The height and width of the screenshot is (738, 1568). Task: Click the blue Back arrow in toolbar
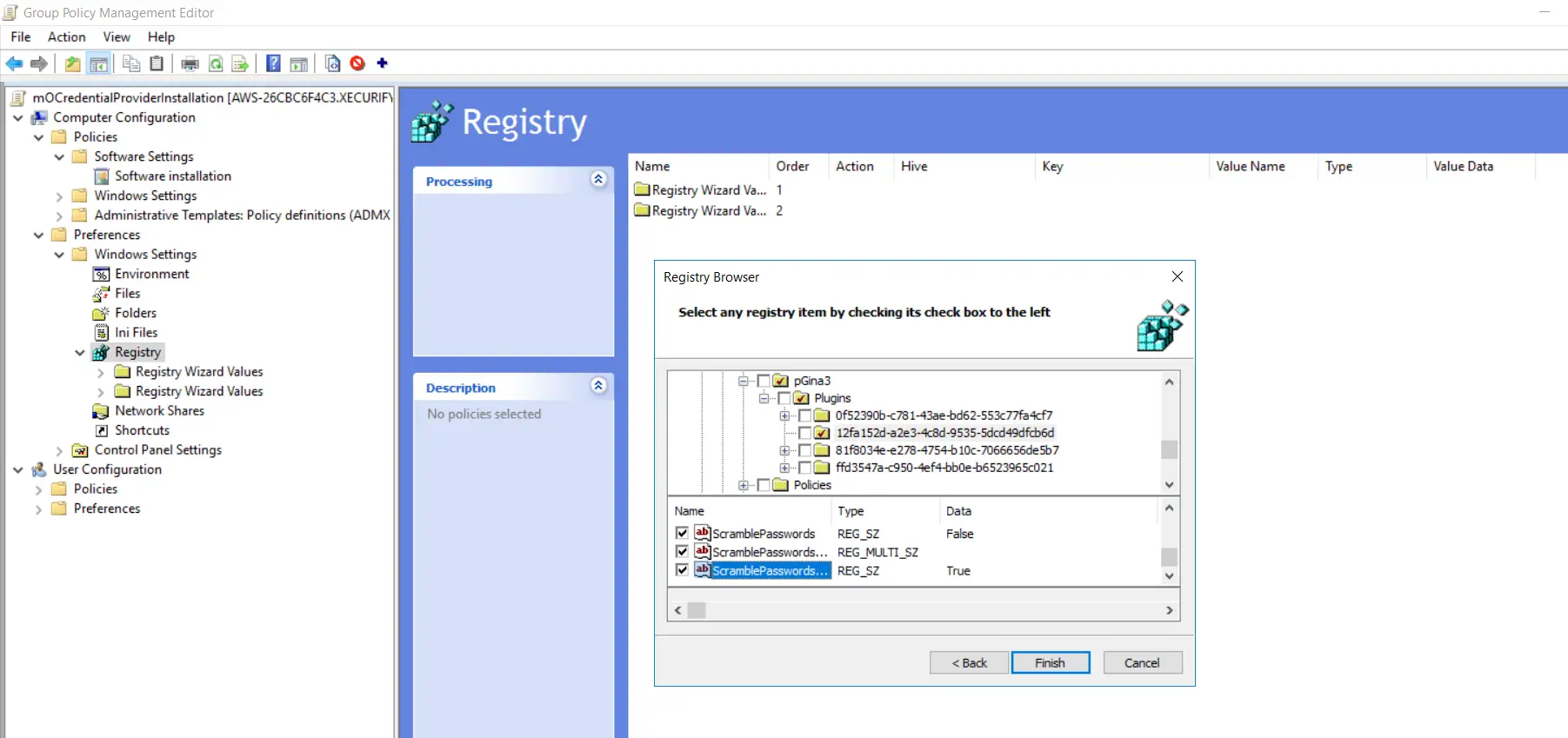tap(15, 63)
